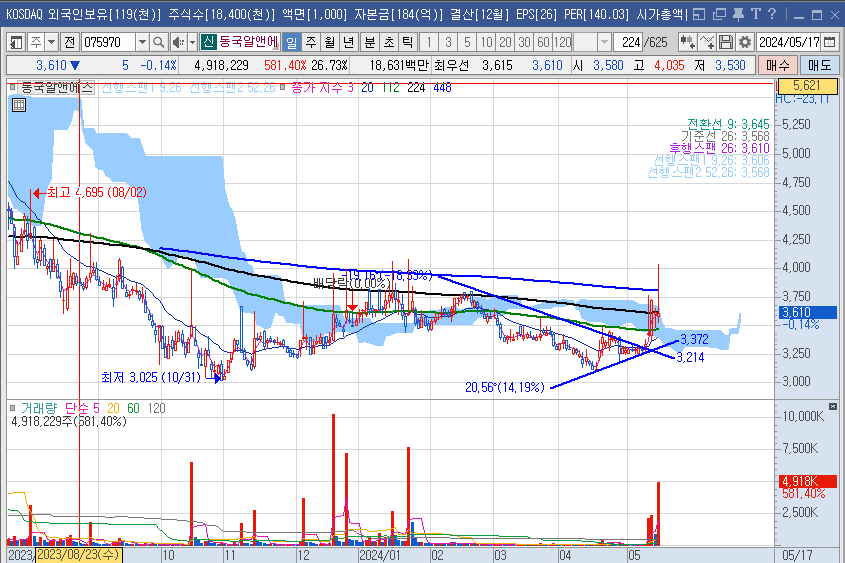Open the stock code search magnifier
The image size is (845, 563).
[x=158, y=41]
